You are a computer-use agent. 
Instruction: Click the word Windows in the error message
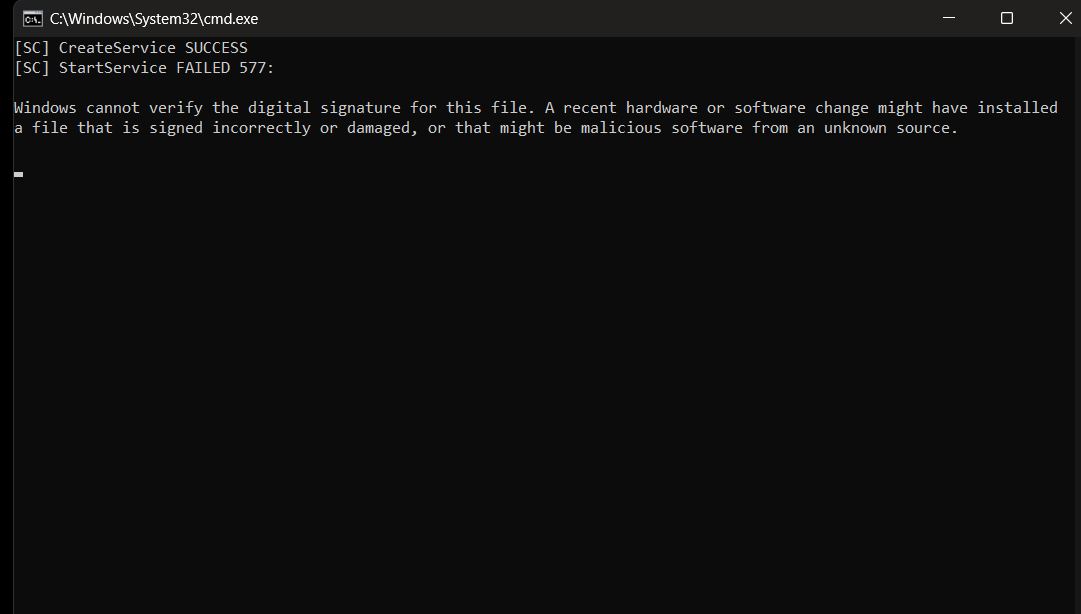(45, 107)
